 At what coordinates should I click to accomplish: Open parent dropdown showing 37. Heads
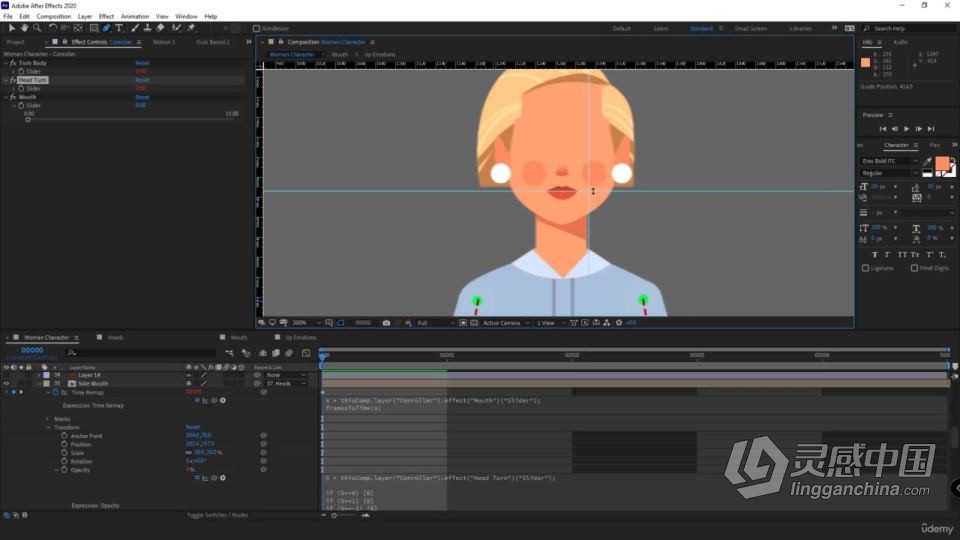point(286,384)
